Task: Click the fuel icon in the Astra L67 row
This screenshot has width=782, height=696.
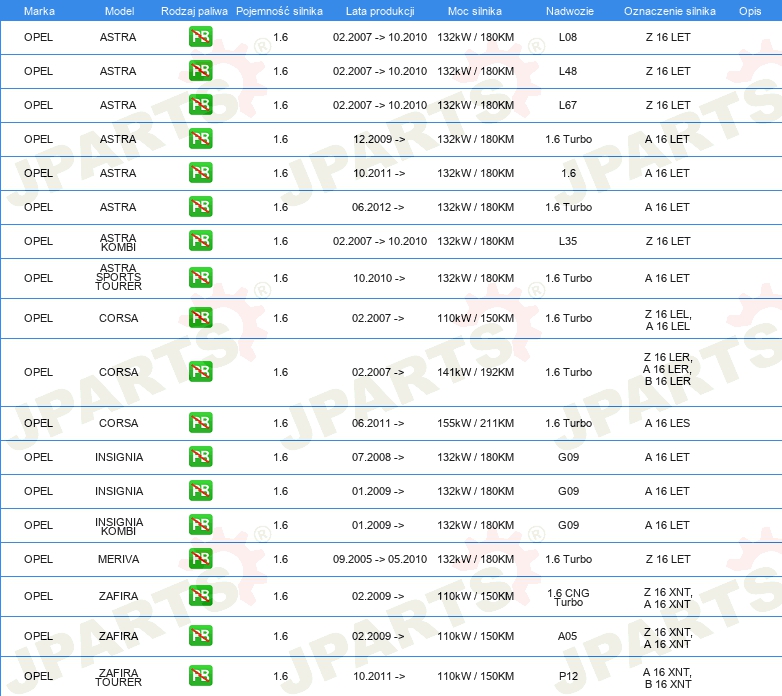Action: coord(200,105)
